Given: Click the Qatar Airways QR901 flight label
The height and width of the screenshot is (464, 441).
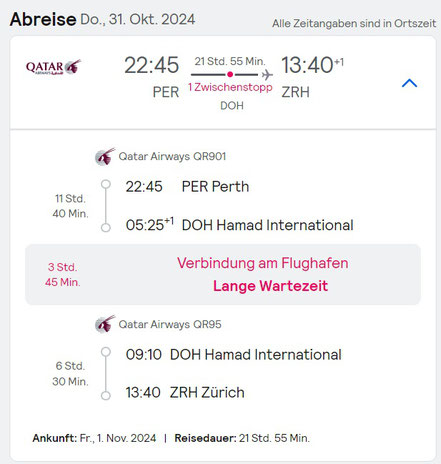Looking at the screenshot, I should point(172,156).
